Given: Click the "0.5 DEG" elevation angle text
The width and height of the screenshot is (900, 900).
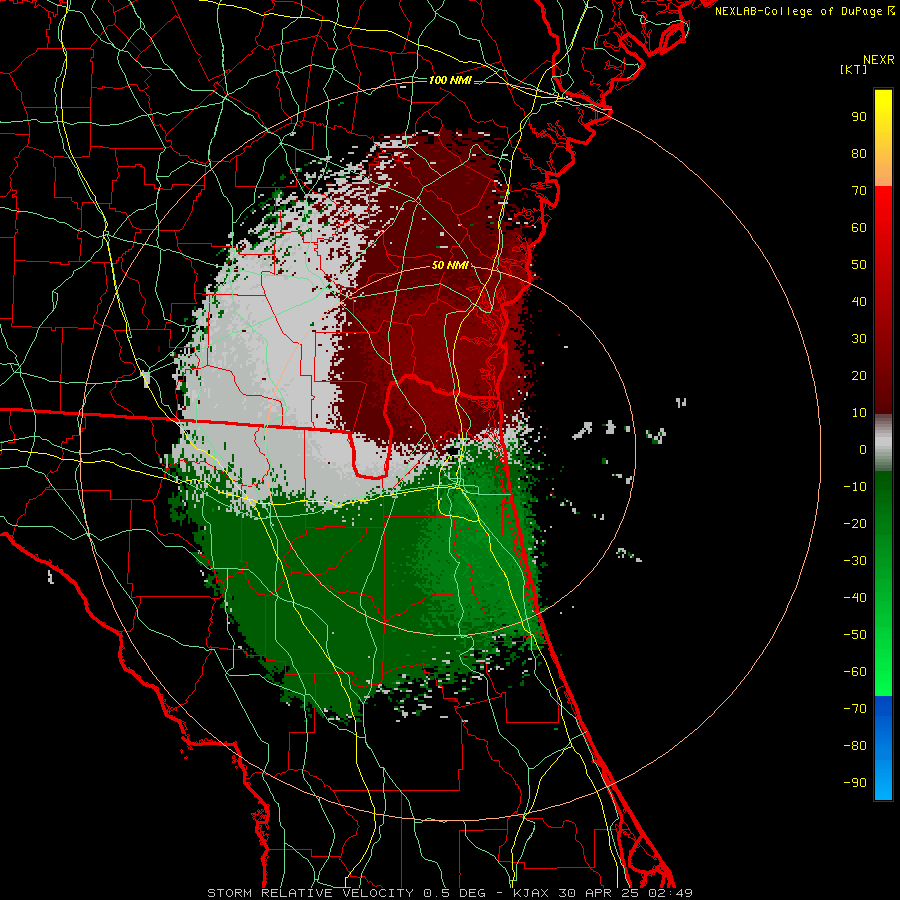Looking at the screenshot, I should click(x=454, y=893).
